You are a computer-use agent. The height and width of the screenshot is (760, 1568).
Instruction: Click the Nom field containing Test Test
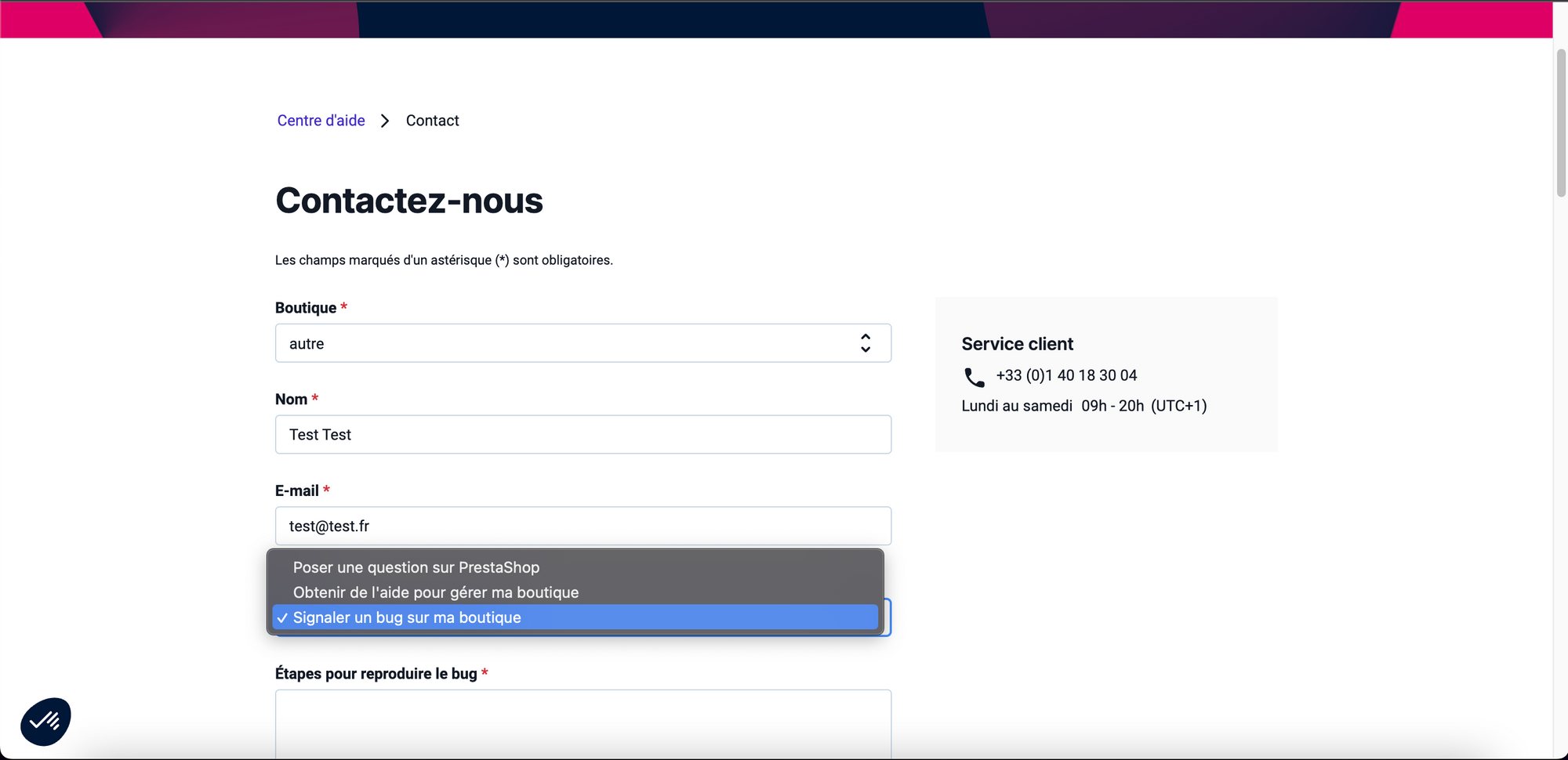pyautogui.click(x=583, y=435)
